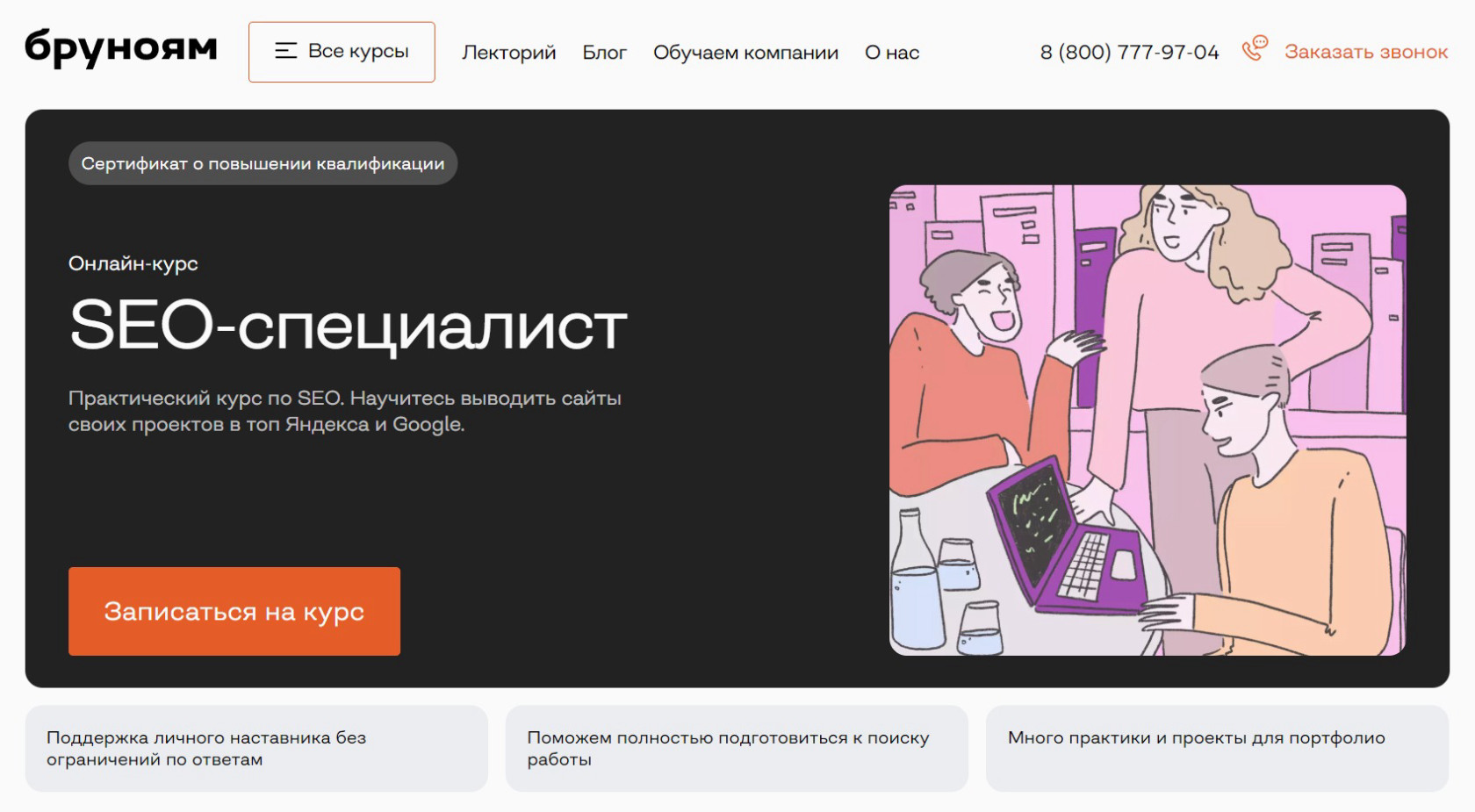Open the Лекторий section

coord(508,53)
